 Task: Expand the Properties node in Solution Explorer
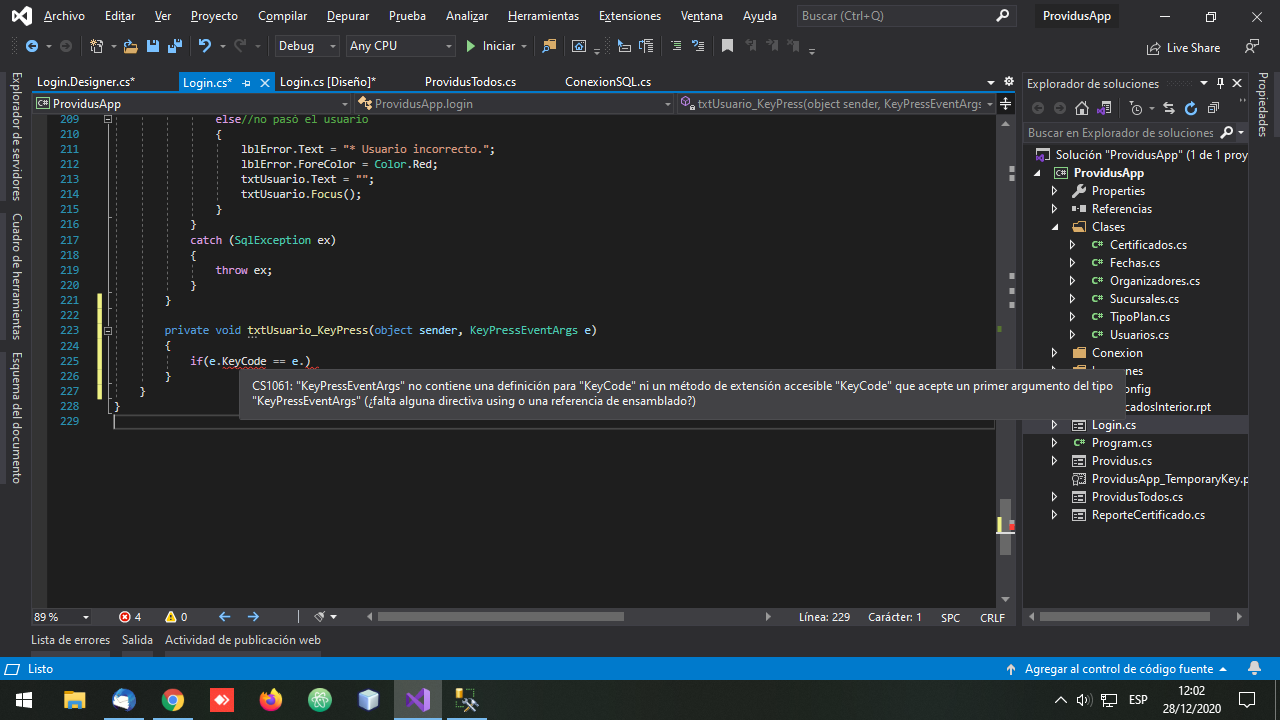[x=1054, y=191]
